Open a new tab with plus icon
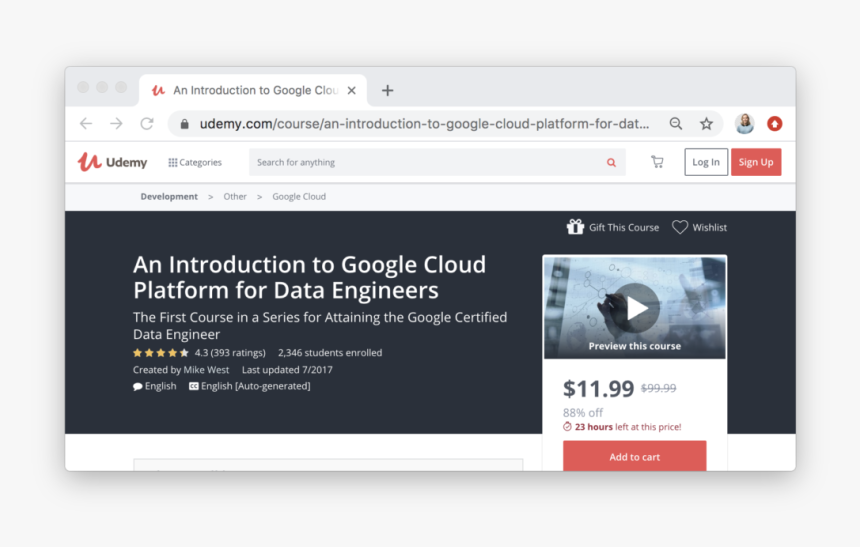 (x=388, y=91)
